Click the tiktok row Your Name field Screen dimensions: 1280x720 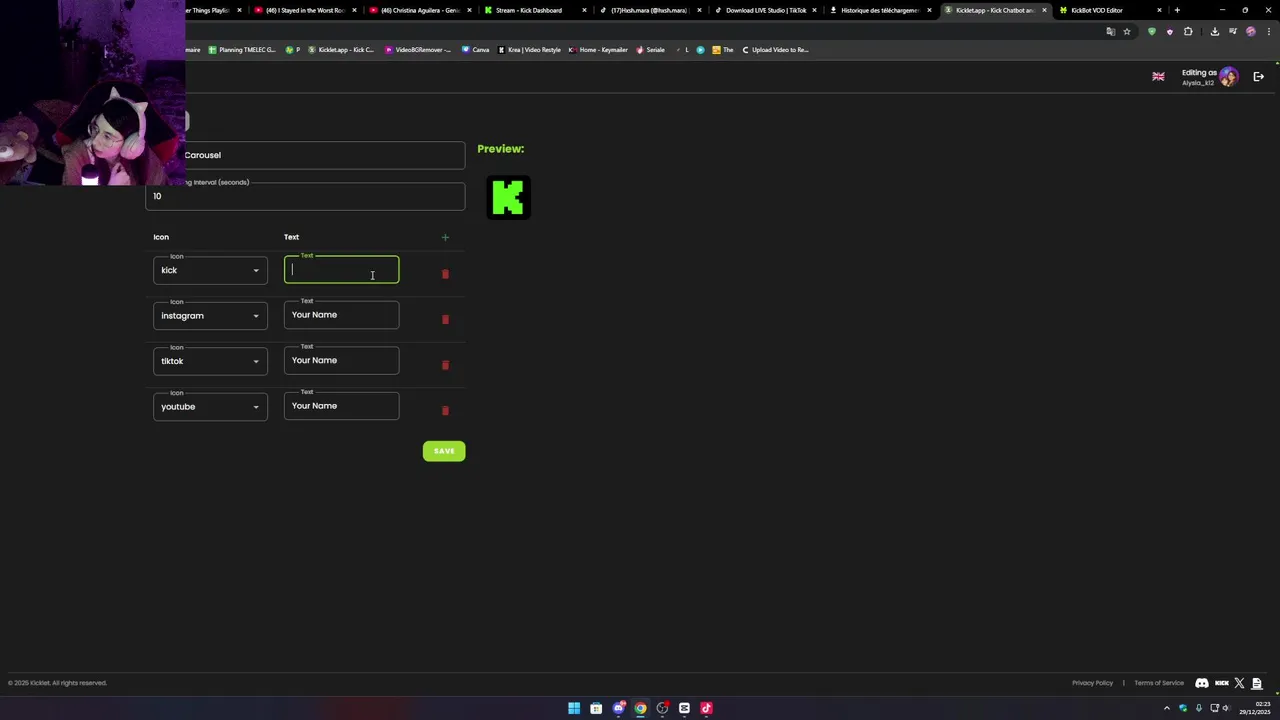coord(341,361)
